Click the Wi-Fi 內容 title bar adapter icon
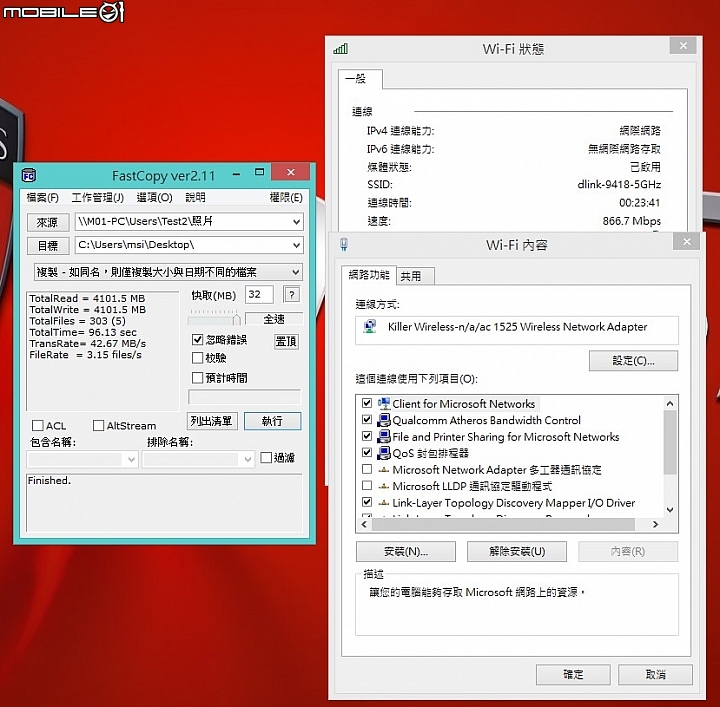 343,244
